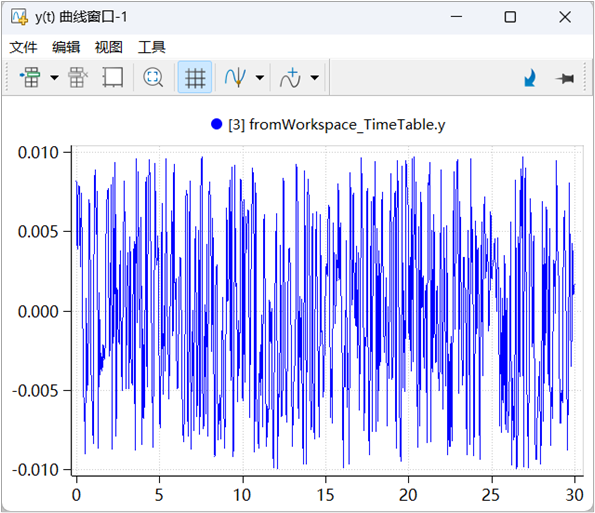The height and width of the screenshot is (513, 595).
Task: Click the 0.000 y-axis label
Action: [38, 312]
